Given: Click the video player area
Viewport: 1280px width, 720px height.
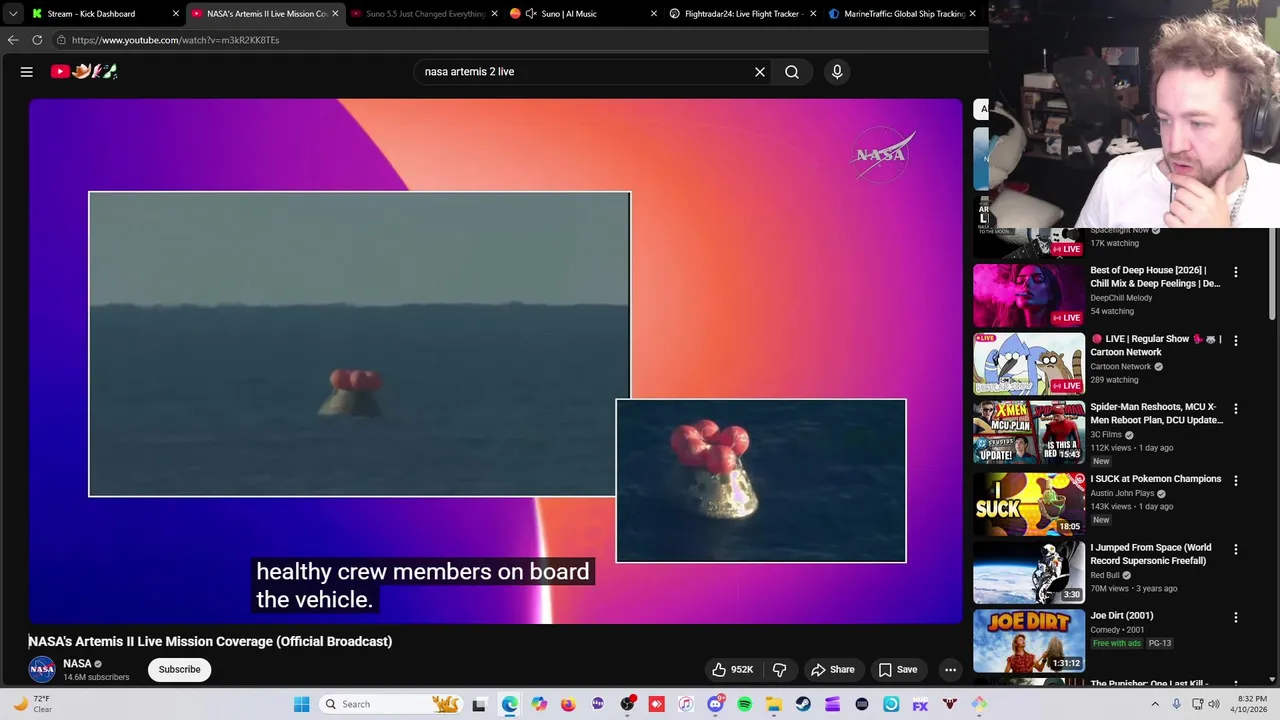Looking at the screenshot, I should tap(495, 361).
